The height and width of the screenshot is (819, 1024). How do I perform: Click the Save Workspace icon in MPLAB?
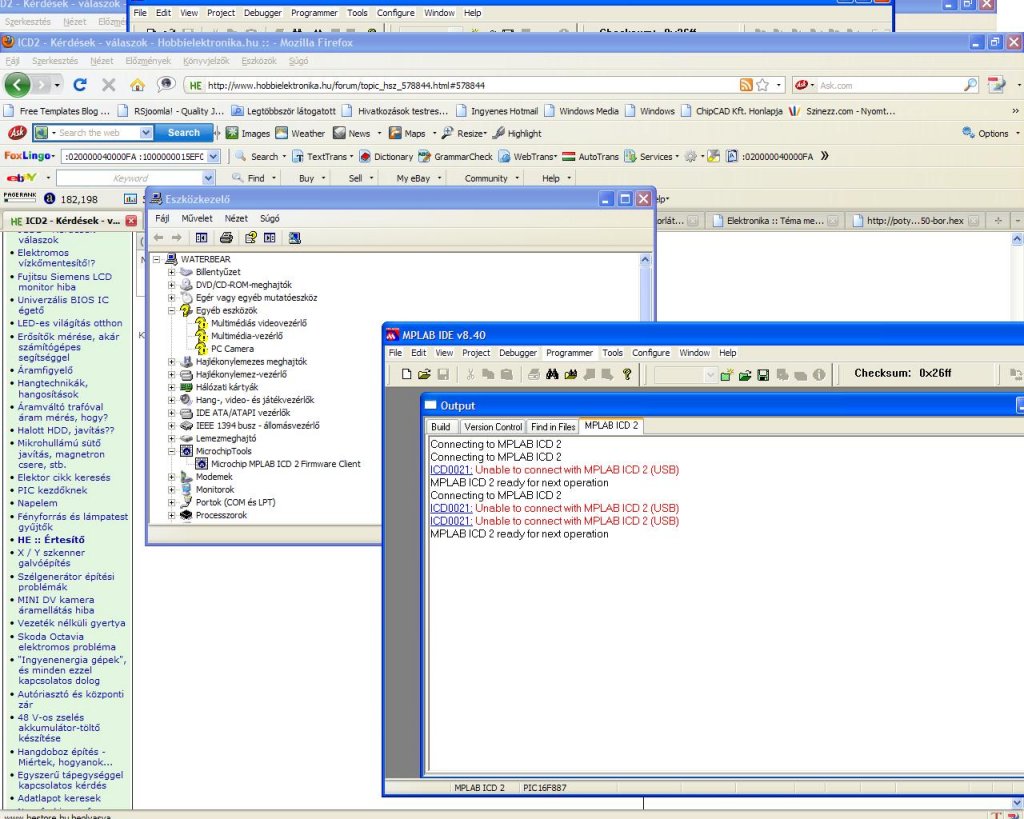(763, 375)
